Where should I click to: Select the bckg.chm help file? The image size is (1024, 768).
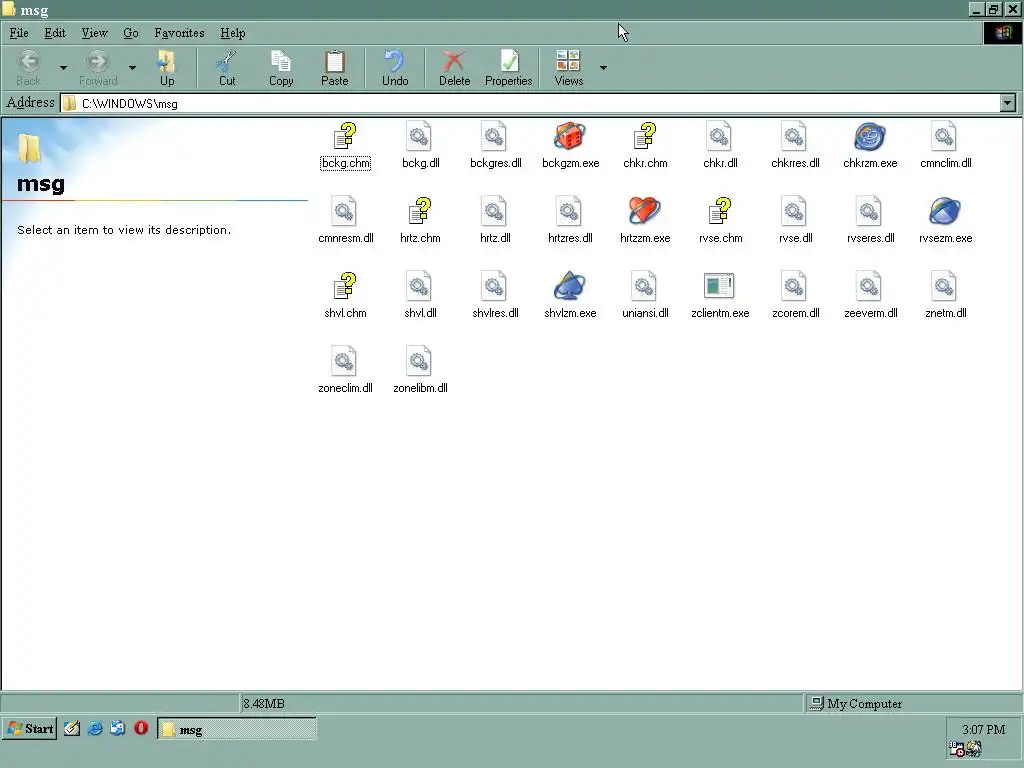click(345, 146)
